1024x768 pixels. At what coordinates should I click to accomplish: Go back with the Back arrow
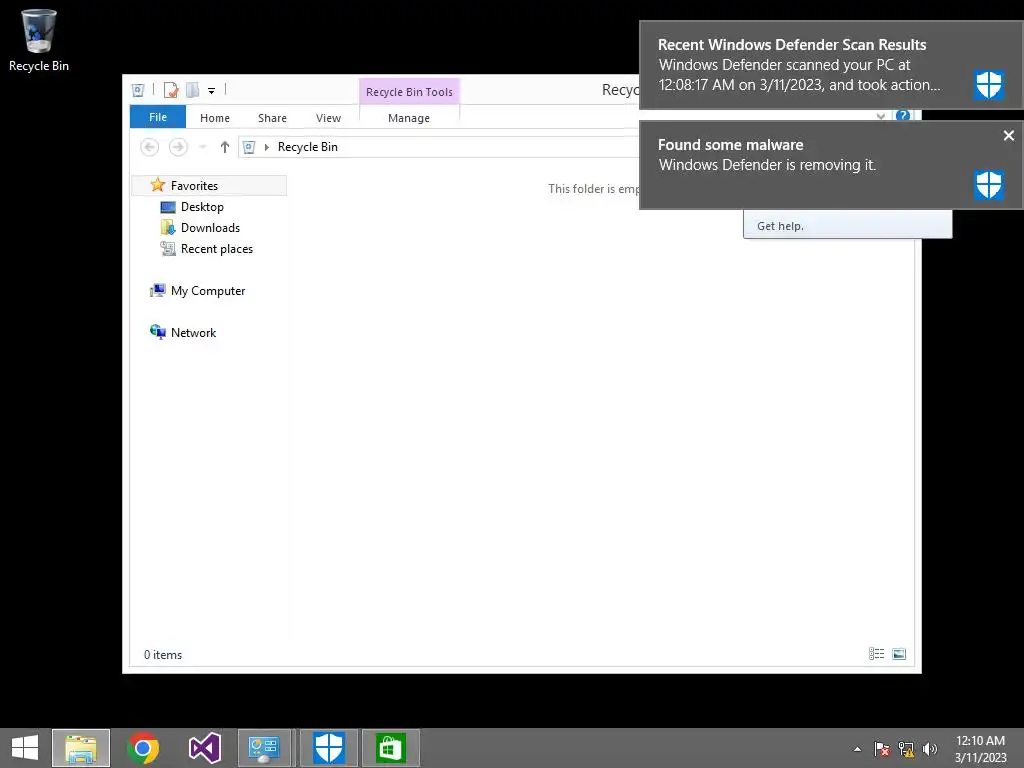coord(150,147)
